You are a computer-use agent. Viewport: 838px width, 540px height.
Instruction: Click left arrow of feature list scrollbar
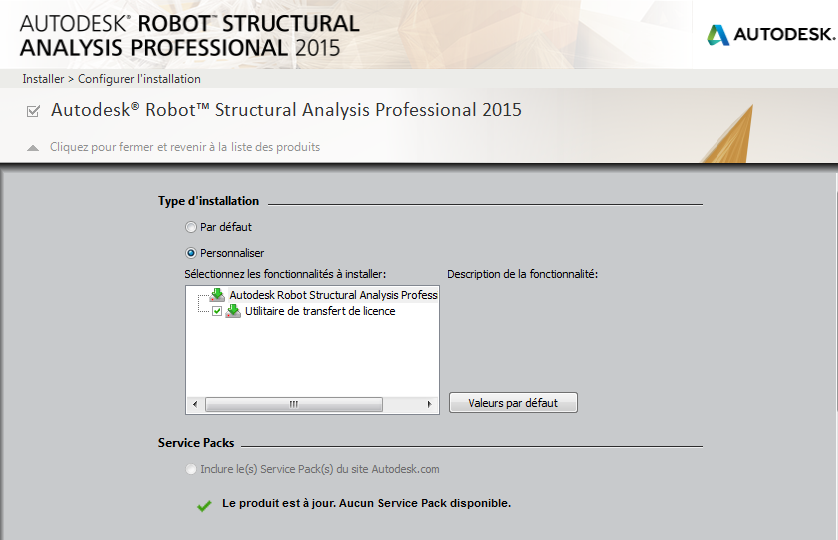click(195, 404)
